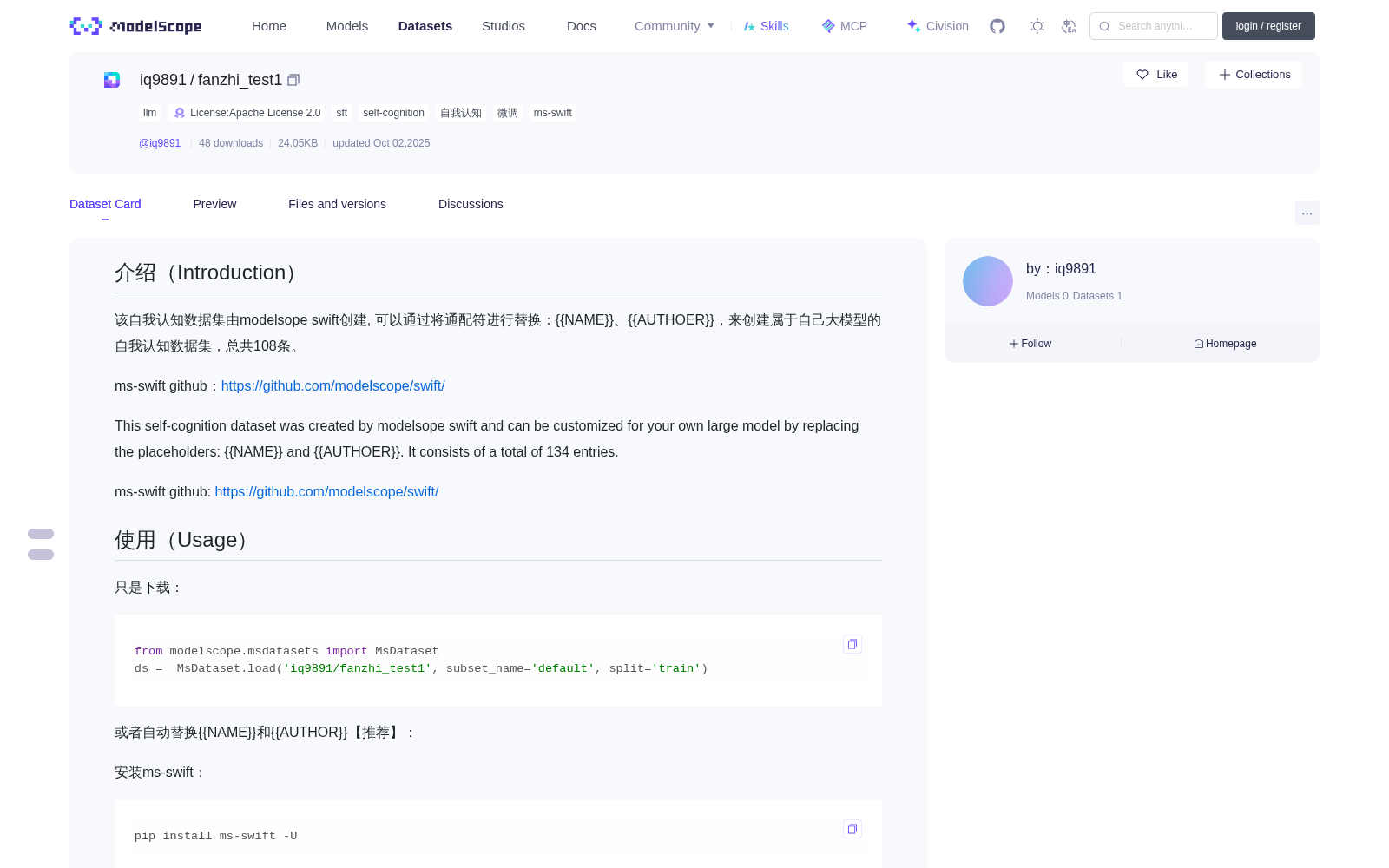Open the three-dots more options menu
The image size is (1389, 868).
click(x=1307, y=213)
